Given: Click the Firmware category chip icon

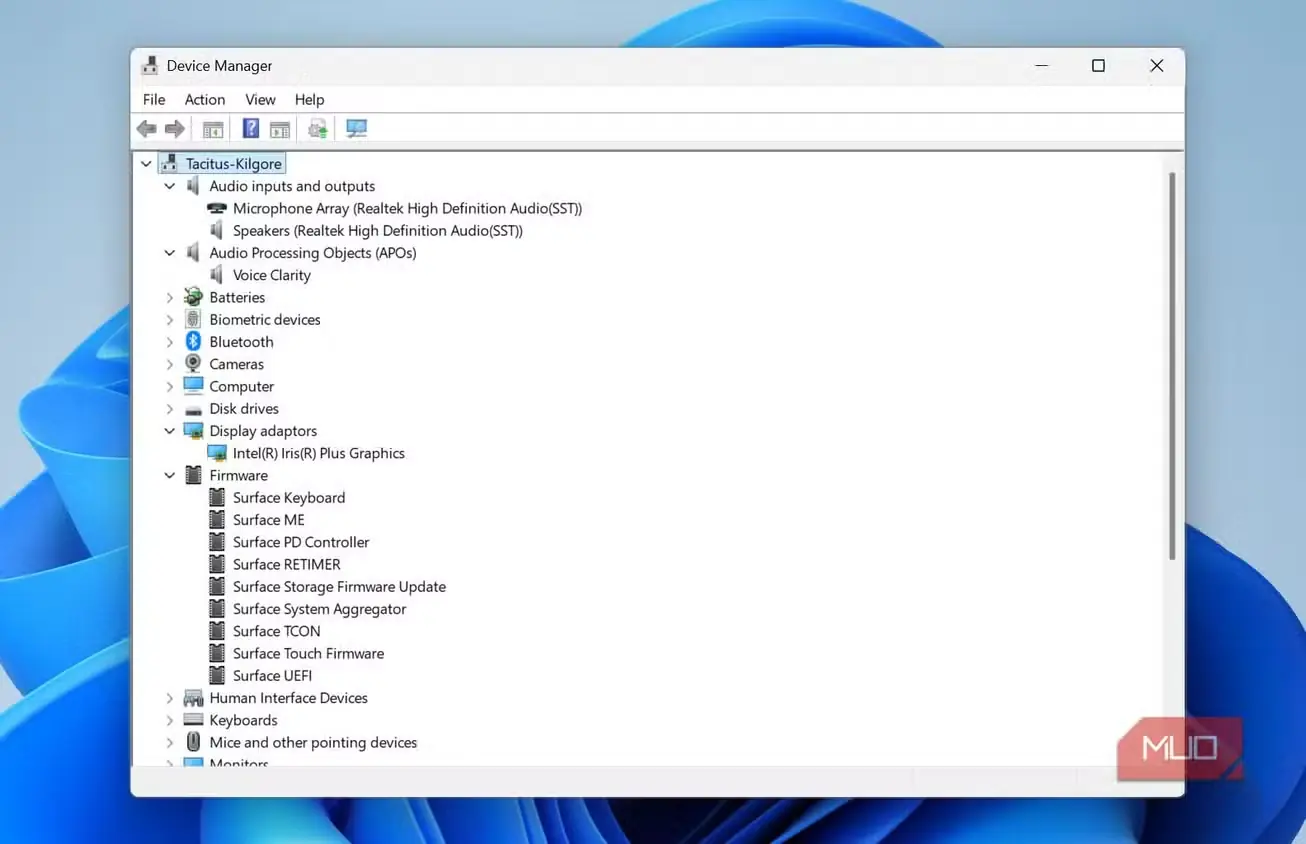Looking at the screenshot, I should tap(193, 476).
